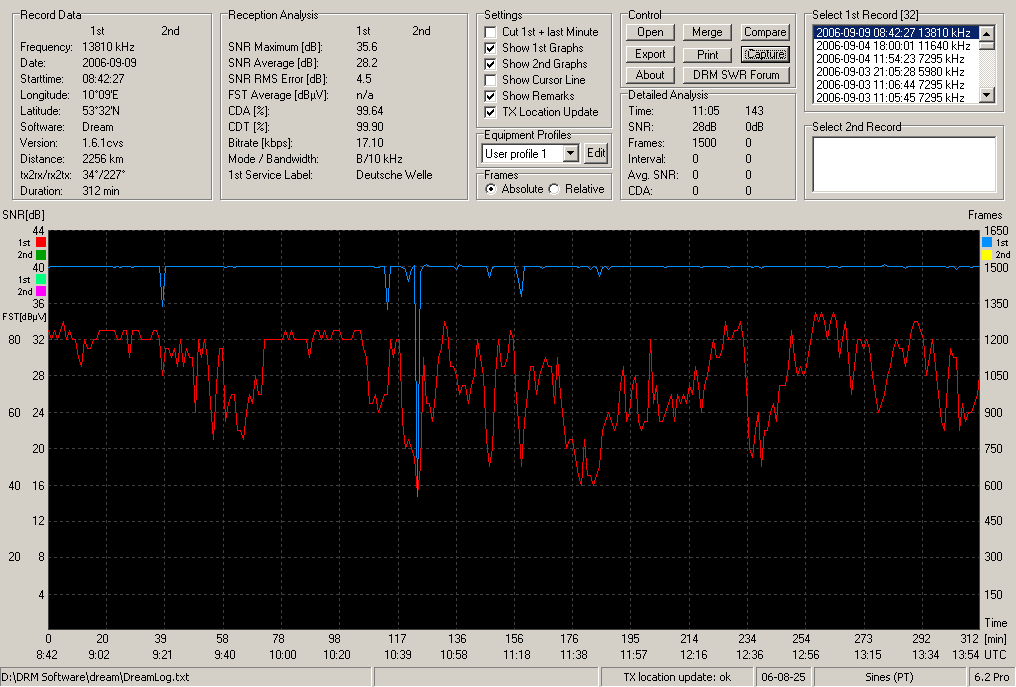Open the User profile 1 dropdown
The height and width of the screenshot is (687, 1016).
click(x=570, y=154)
